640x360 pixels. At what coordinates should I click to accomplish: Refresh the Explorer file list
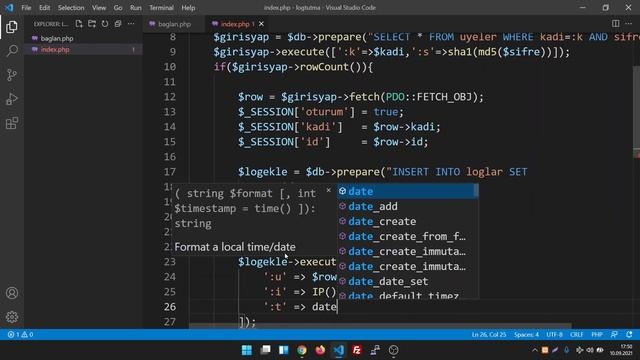pyautogui.click(x=105, y=24)
